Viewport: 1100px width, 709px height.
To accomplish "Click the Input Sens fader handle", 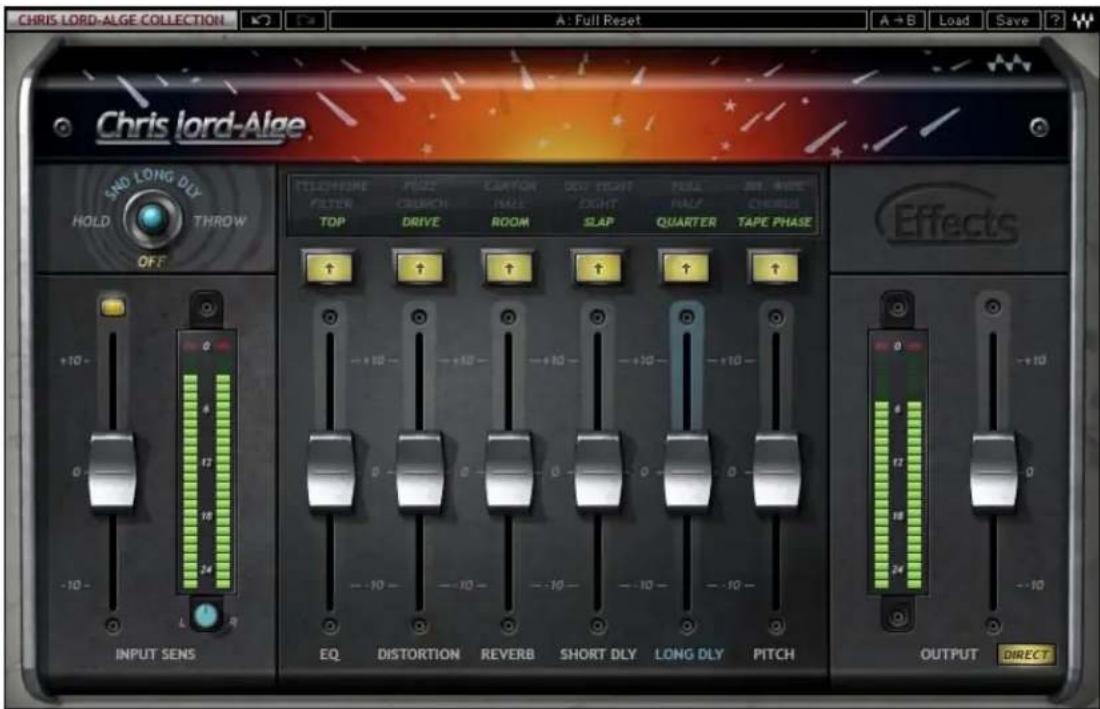I will 112,470.
